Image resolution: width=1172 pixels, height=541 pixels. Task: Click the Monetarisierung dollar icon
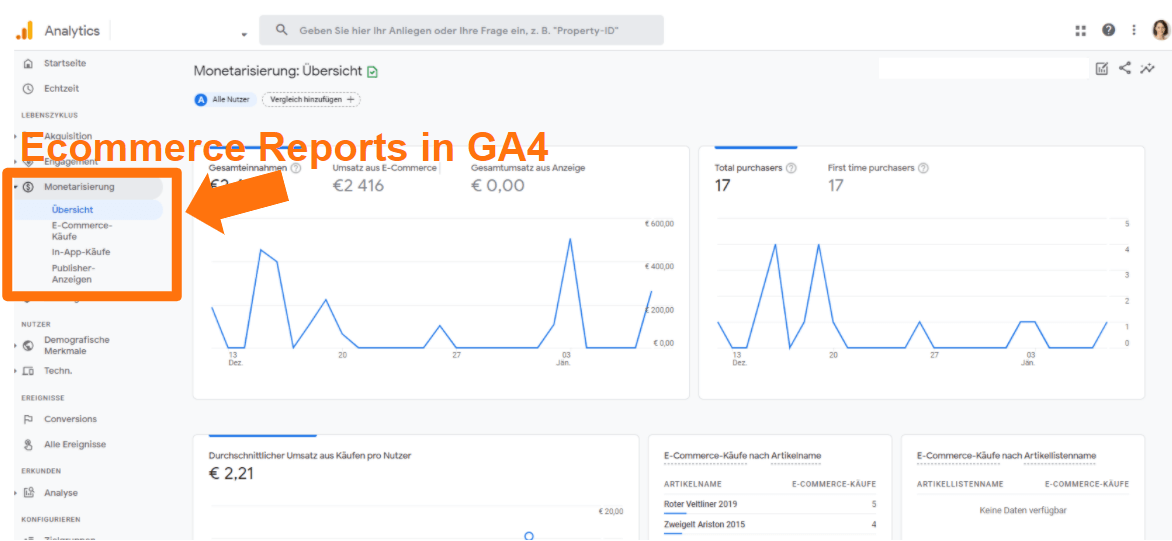tap(28, 187)
